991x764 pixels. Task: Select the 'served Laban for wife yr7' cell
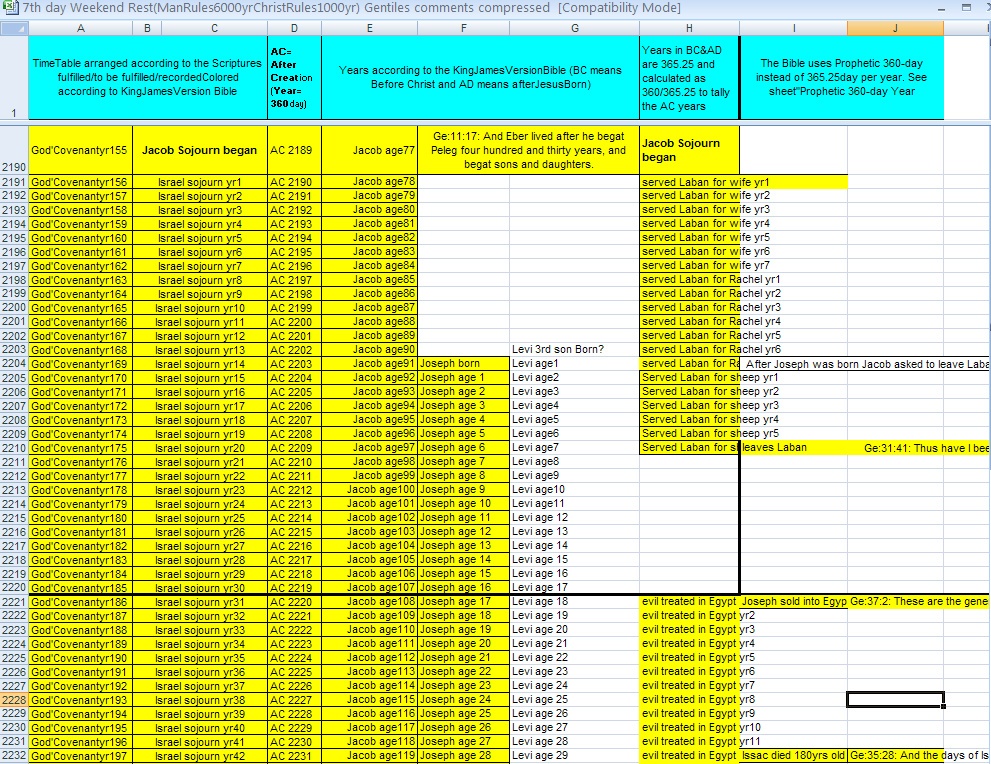pyautogui.click(x=689, y=265)
